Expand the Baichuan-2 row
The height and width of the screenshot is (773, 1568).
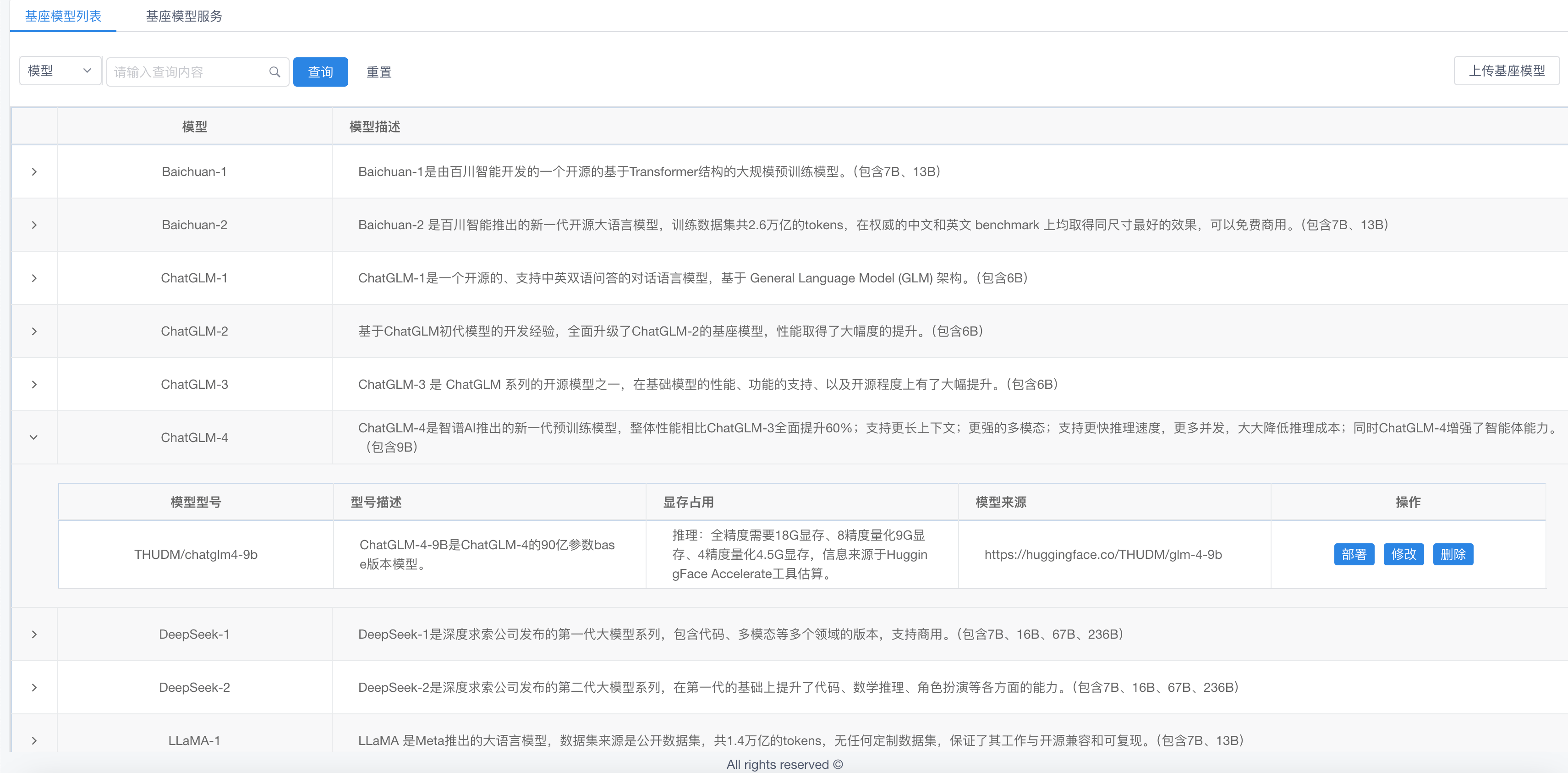34,225
